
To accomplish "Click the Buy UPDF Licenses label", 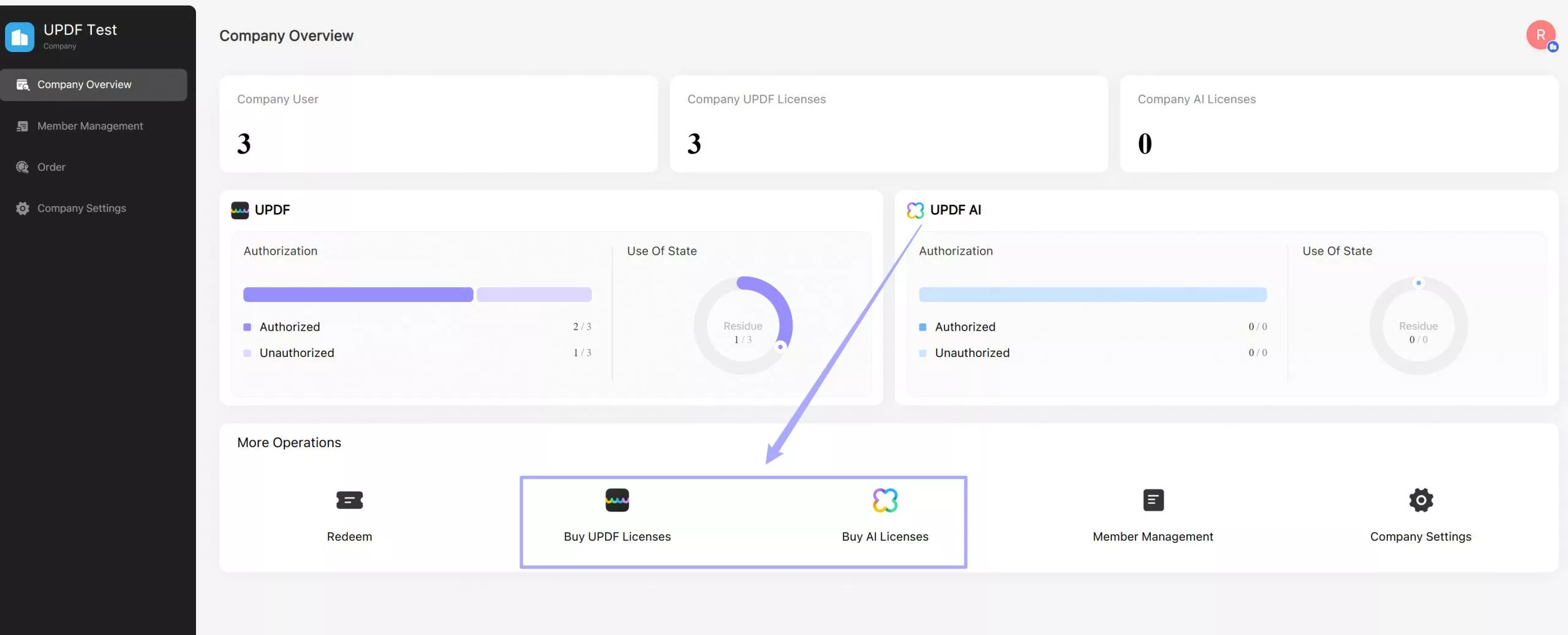I will click(617, 536).
